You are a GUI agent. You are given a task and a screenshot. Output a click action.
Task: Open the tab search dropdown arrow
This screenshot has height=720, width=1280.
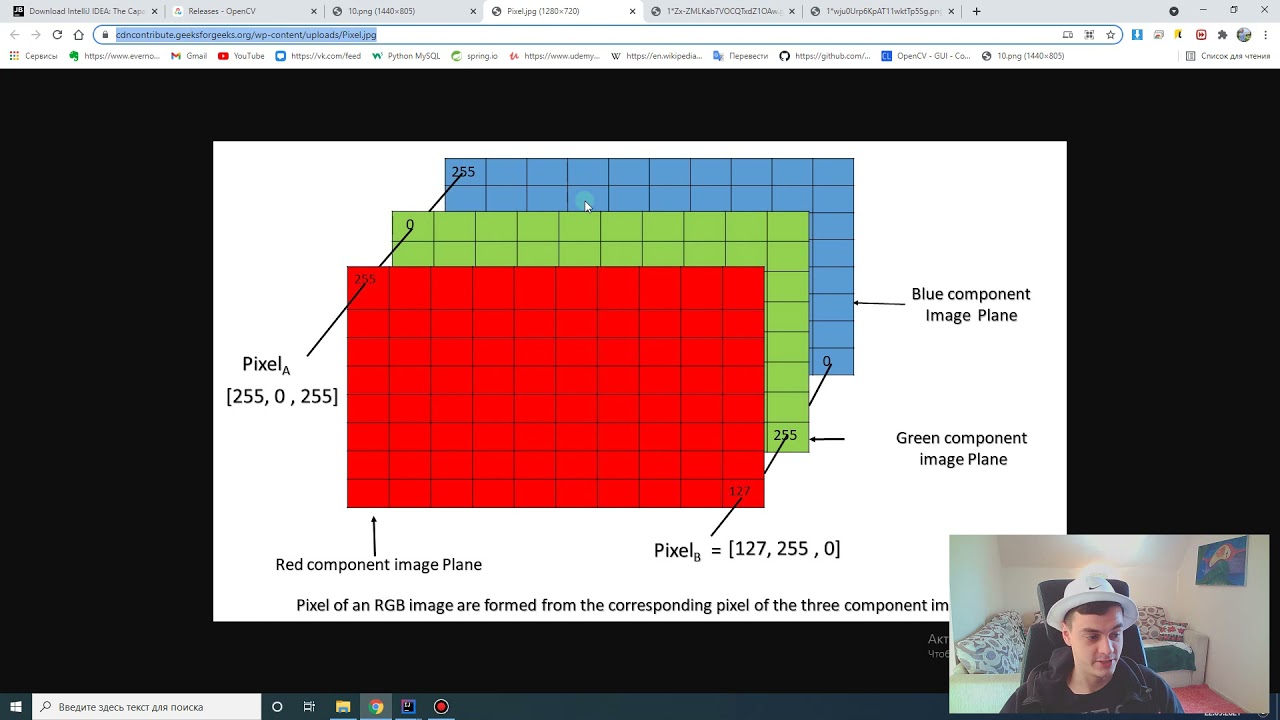pyautogui.click(x=1174, y=11)
